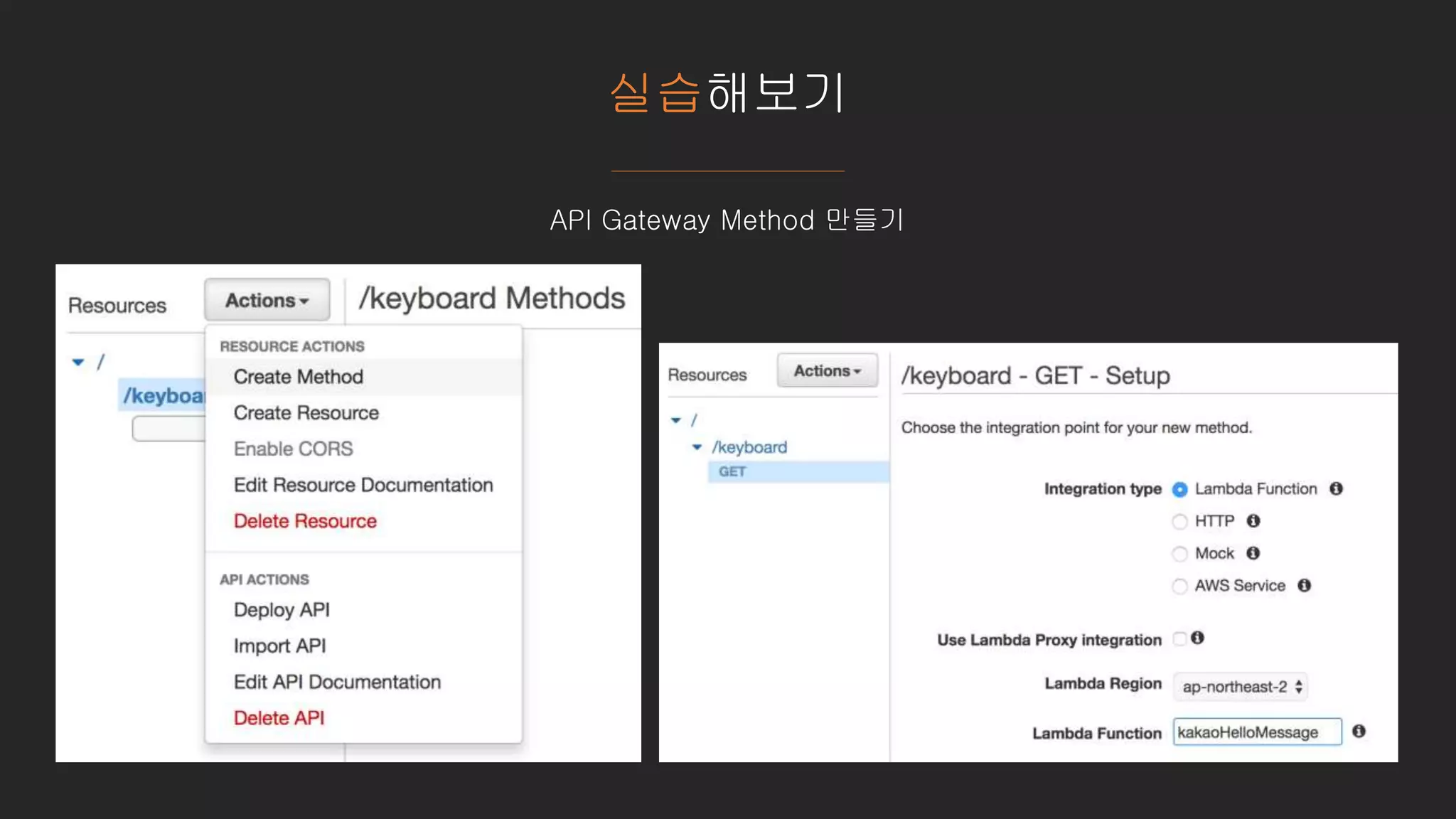Image resolution: width=1456 pixels, height=819 pixels.
Task: Open Actions dropdown in the GET Setup panel
Action: point(828,371)
